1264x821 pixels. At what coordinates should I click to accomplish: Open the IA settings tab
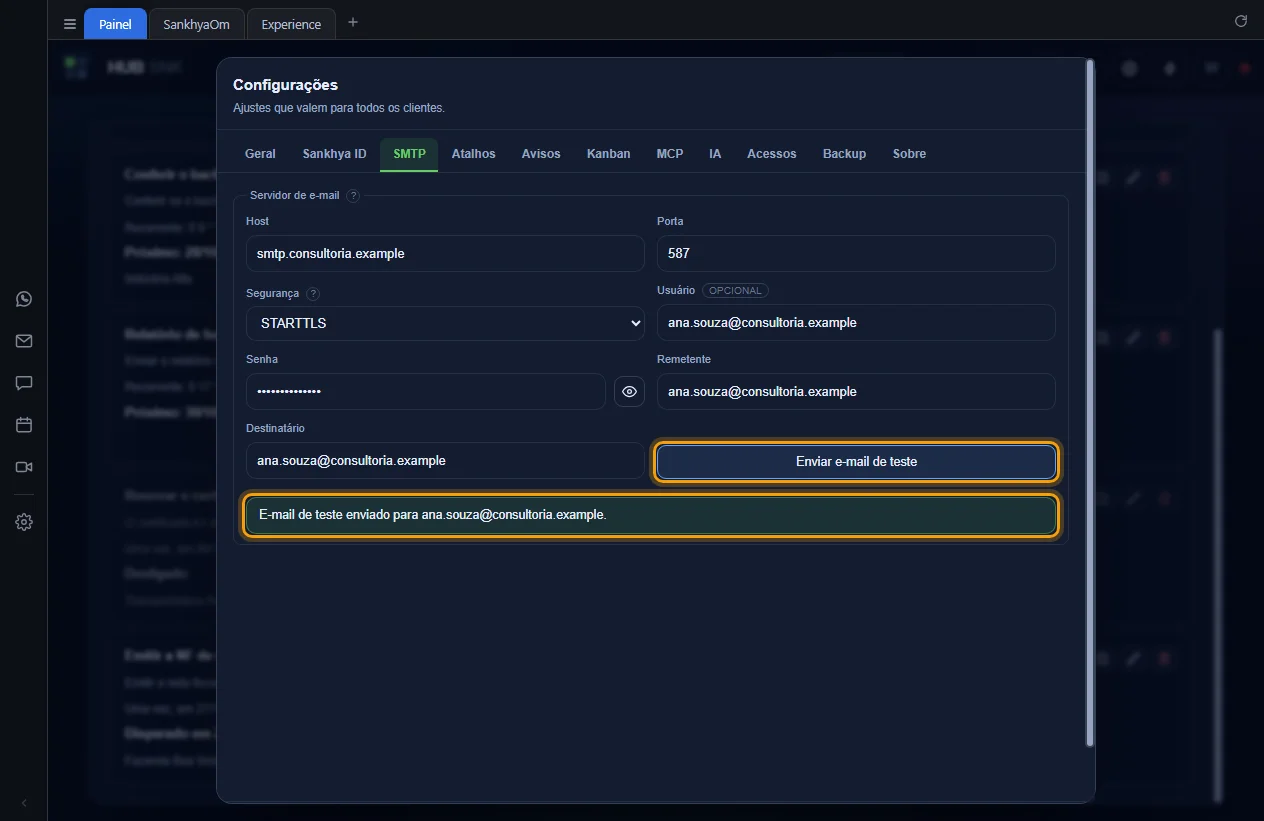715,154
